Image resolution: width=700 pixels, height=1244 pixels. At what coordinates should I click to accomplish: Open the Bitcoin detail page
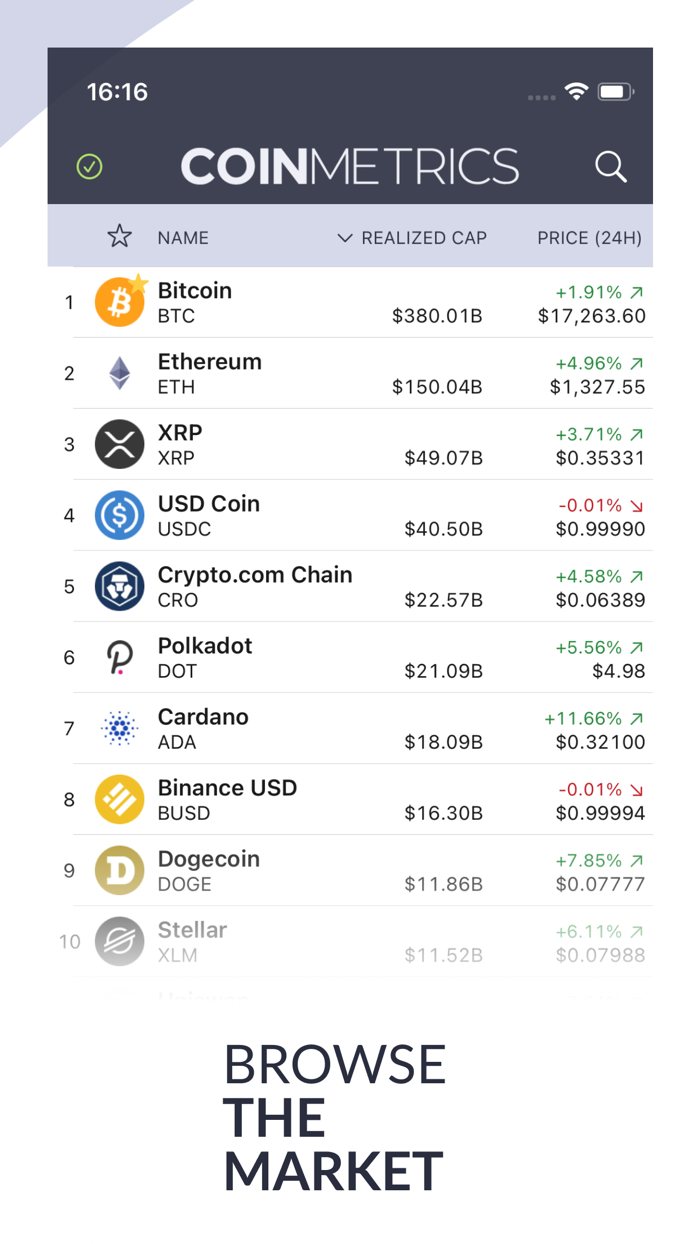(300, 302)
